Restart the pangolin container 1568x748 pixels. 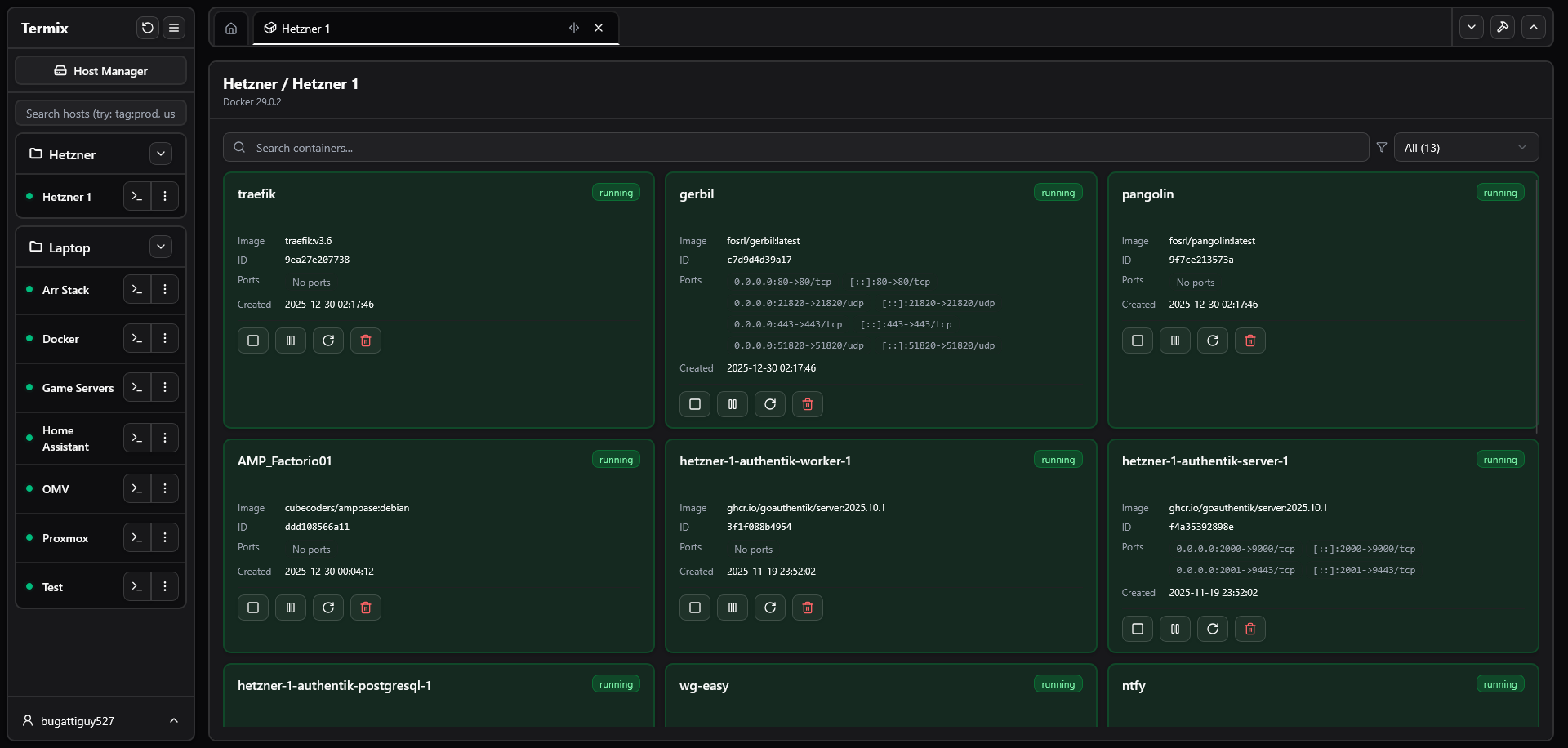[x=1212, y=341]
